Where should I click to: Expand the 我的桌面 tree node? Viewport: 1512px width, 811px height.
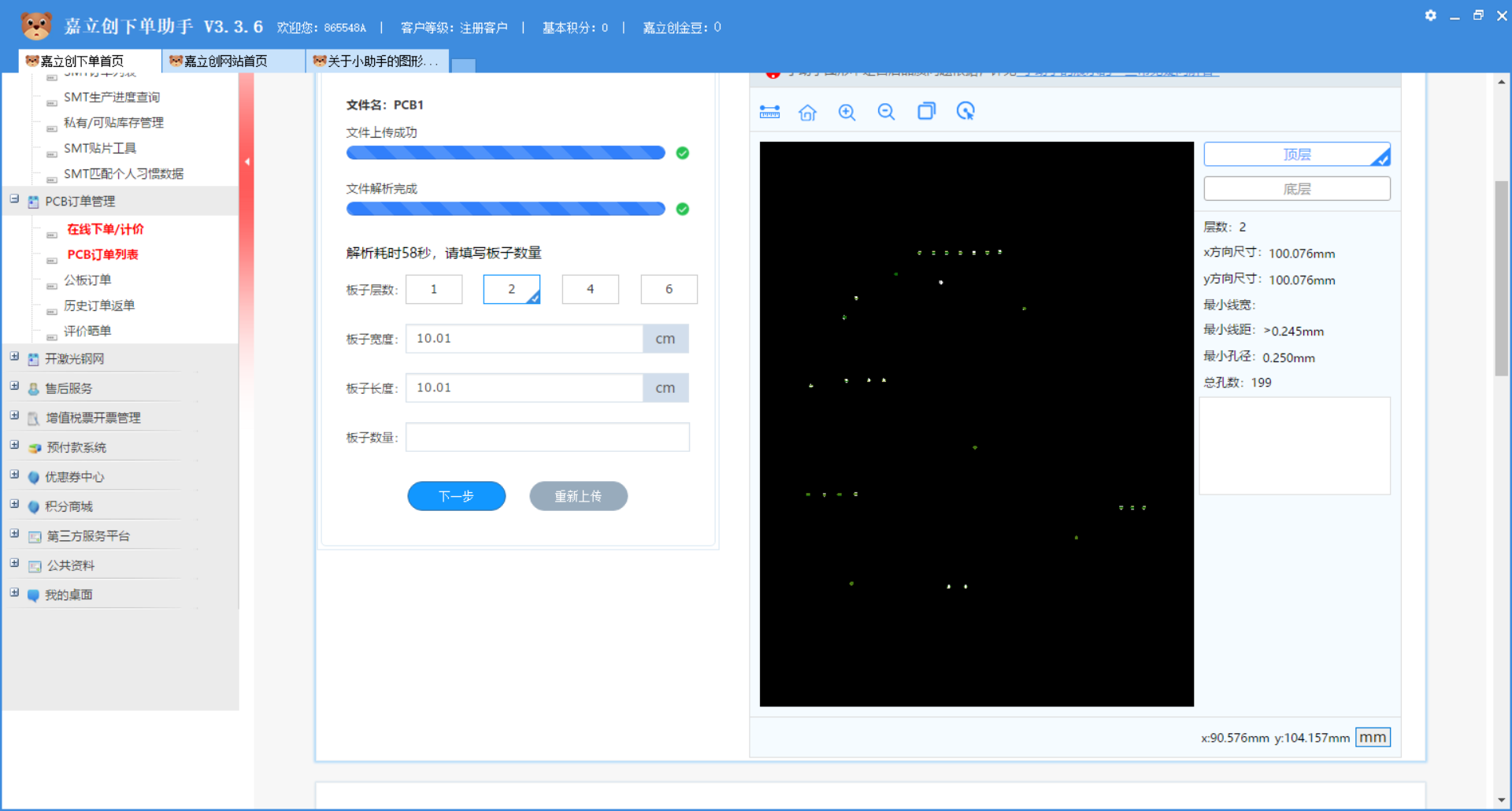(14, 592)
